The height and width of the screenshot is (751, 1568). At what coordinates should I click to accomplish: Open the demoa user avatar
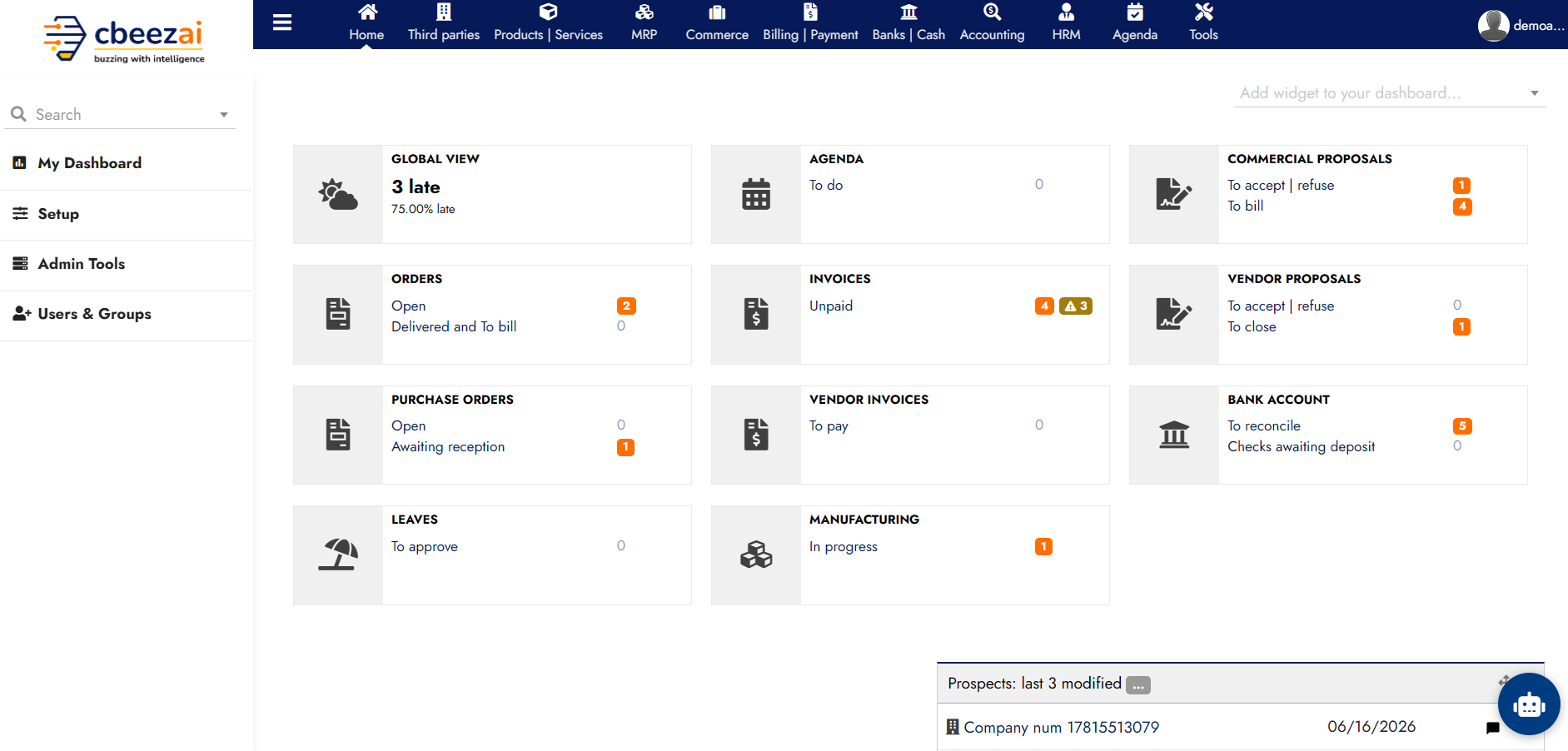(1493, 25)
